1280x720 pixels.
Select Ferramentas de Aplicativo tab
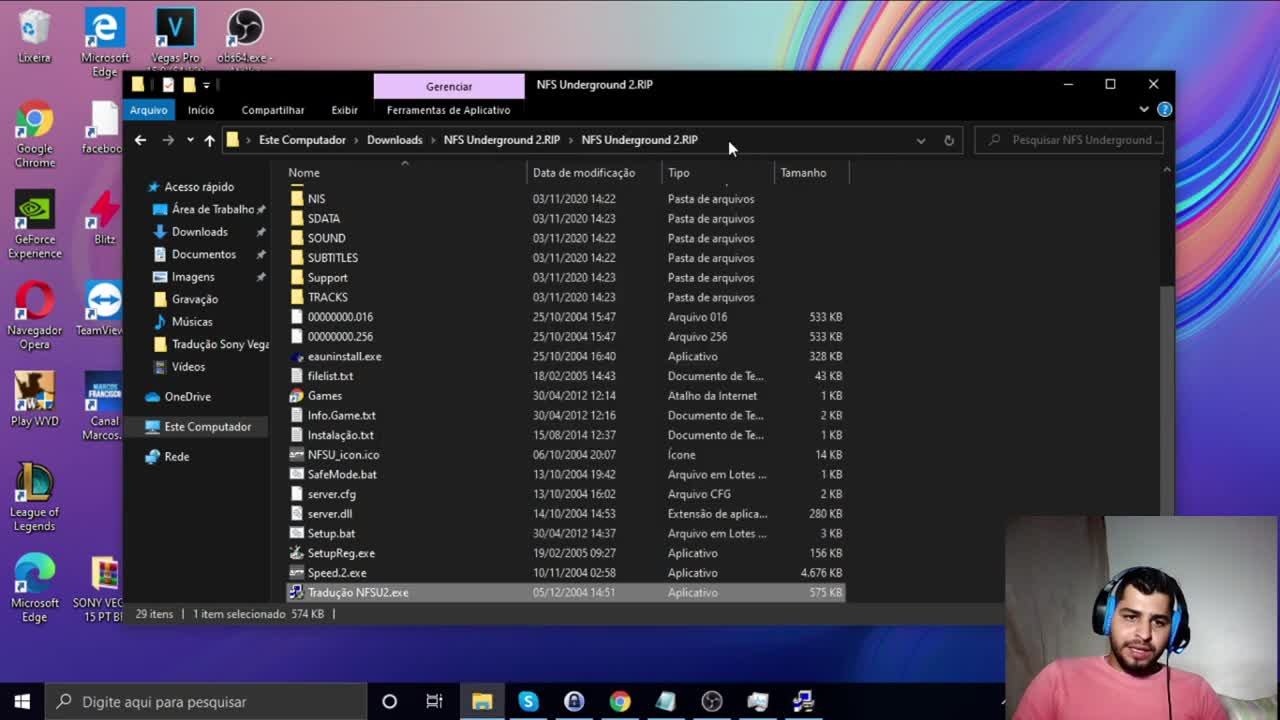pyautogui.click(x=448, y=110)
